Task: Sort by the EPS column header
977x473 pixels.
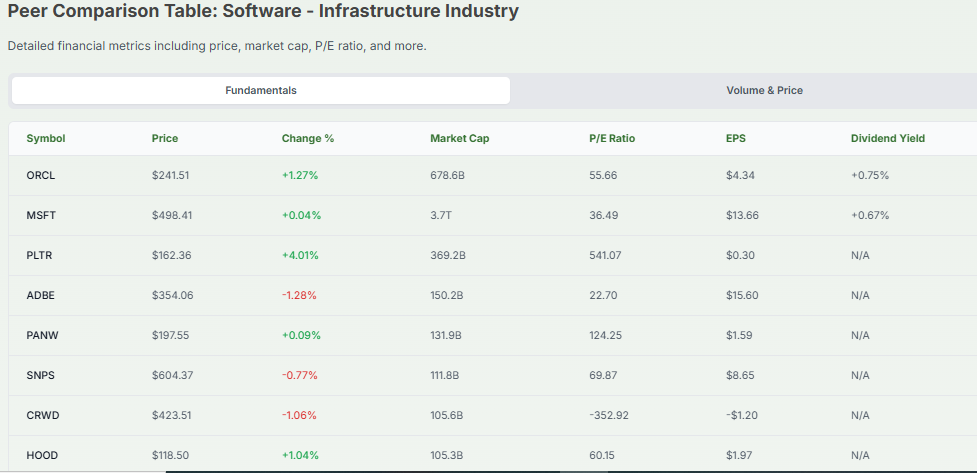Action: 736,138
